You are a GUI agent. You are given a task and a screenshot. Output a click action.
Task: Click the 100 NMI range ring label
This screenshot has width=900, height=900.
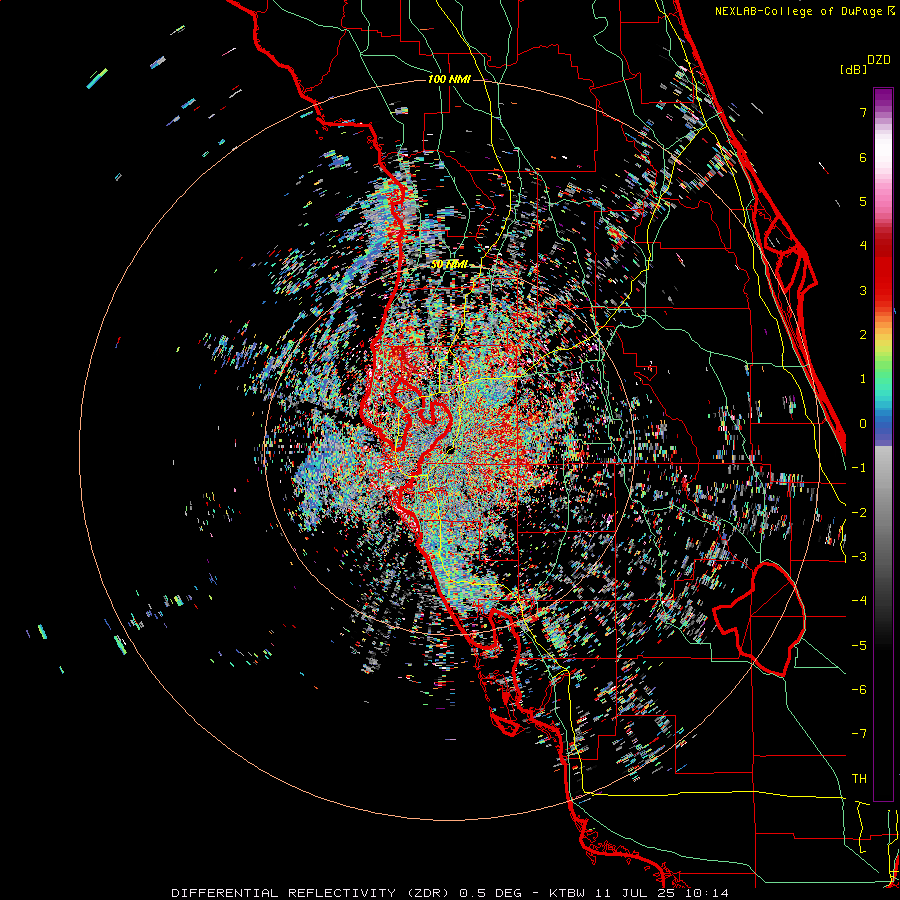click(x=449, y=79)
